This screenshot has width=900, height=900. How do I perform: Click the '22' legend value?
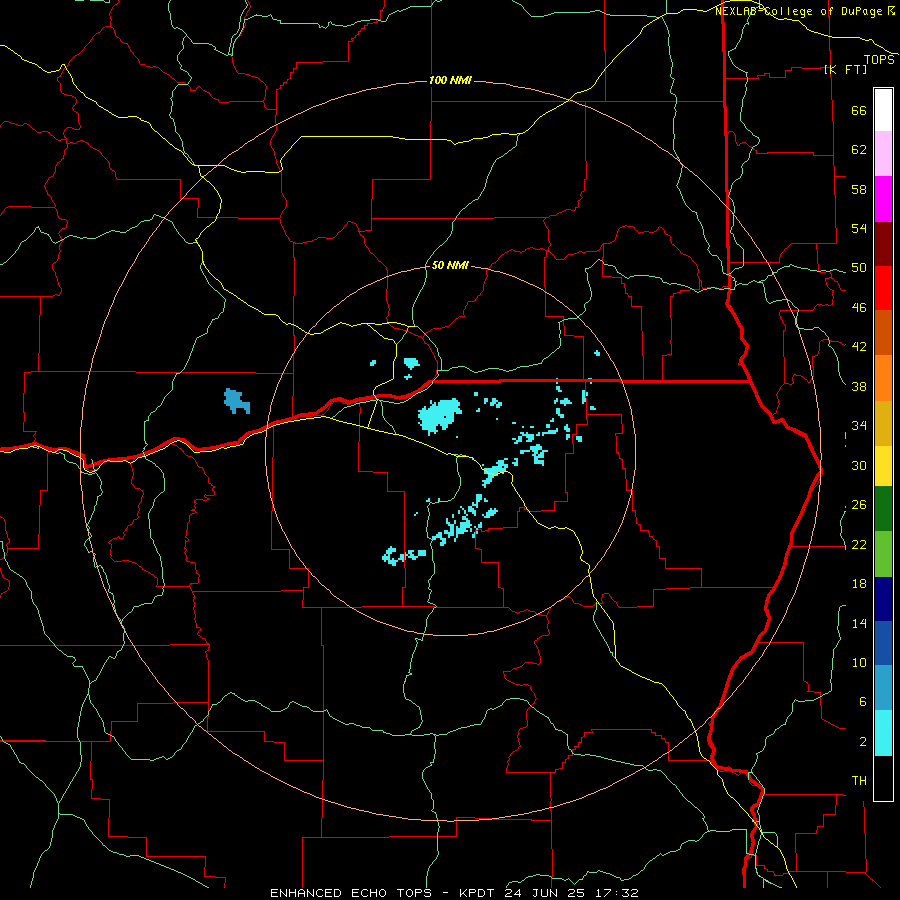(859, 544)
